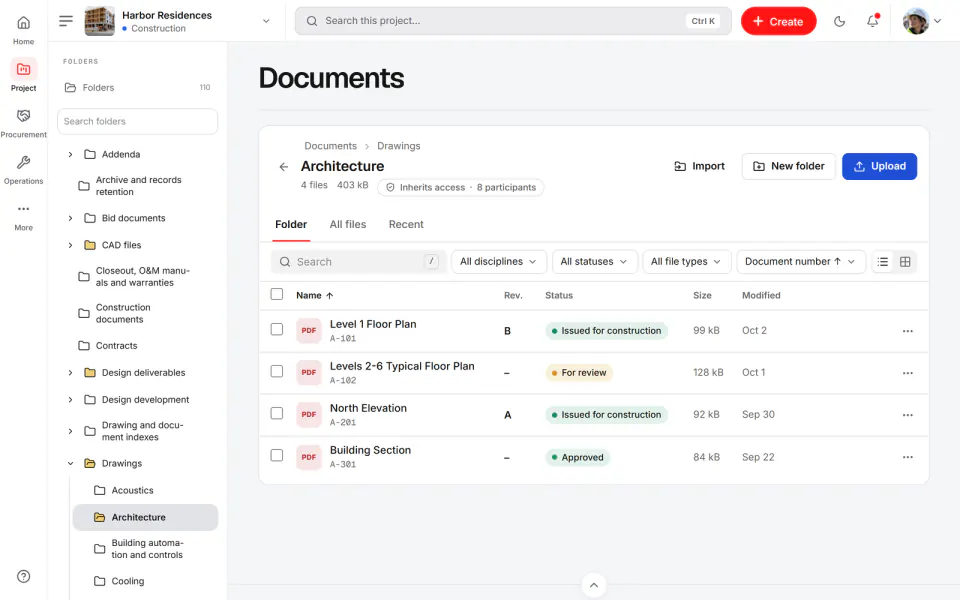The image size is (960, 600).
Task: Click the blue Upload button
Action: (879, 167)
